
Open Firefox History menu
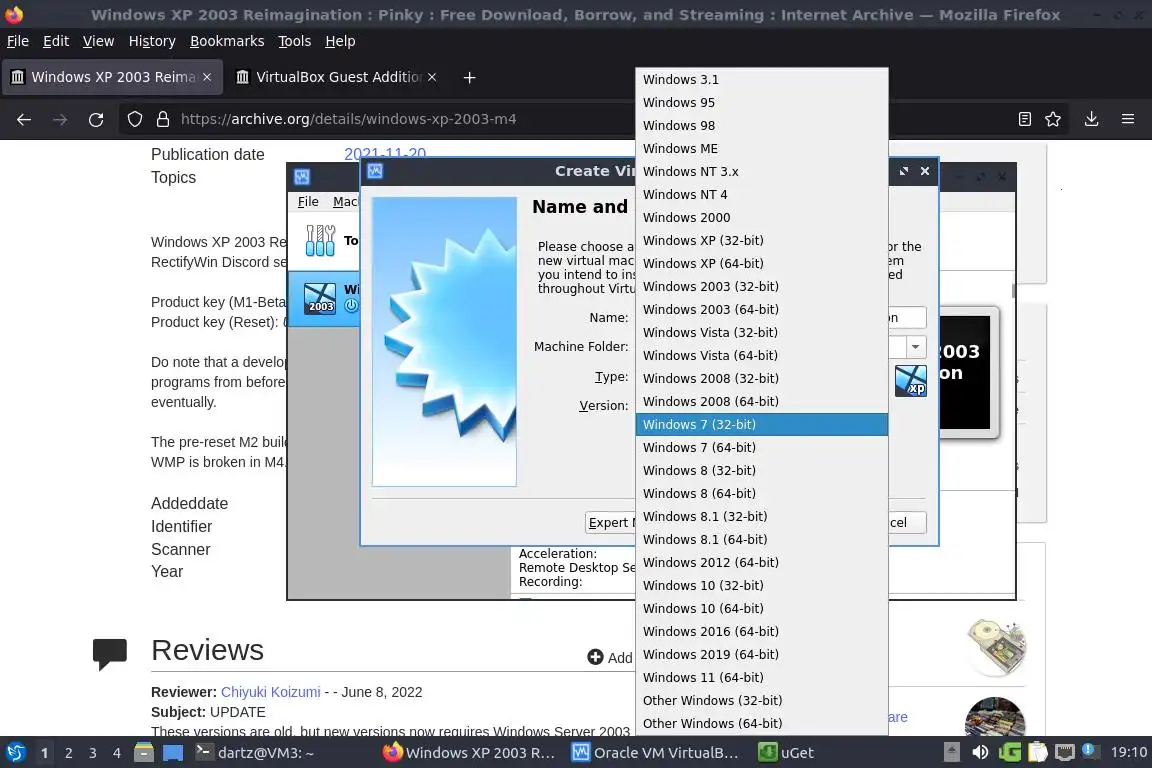(x=152, y=41)
